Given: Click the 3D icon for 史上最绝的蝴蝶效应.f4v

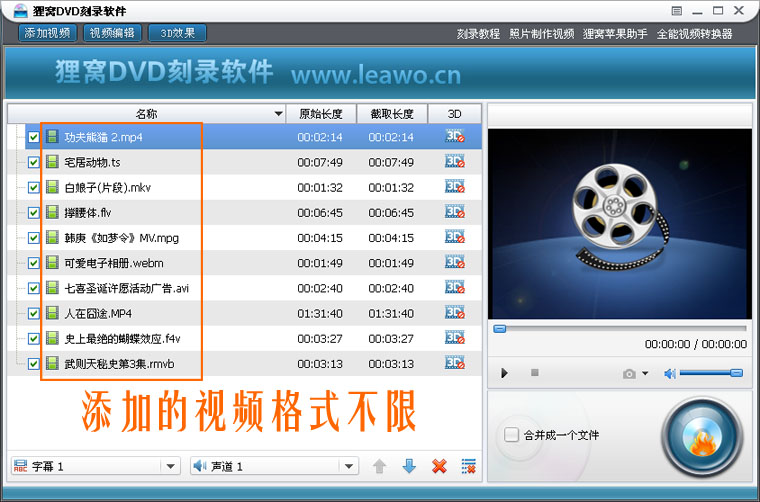Looking at the screenshot, I should coord(455,338).
